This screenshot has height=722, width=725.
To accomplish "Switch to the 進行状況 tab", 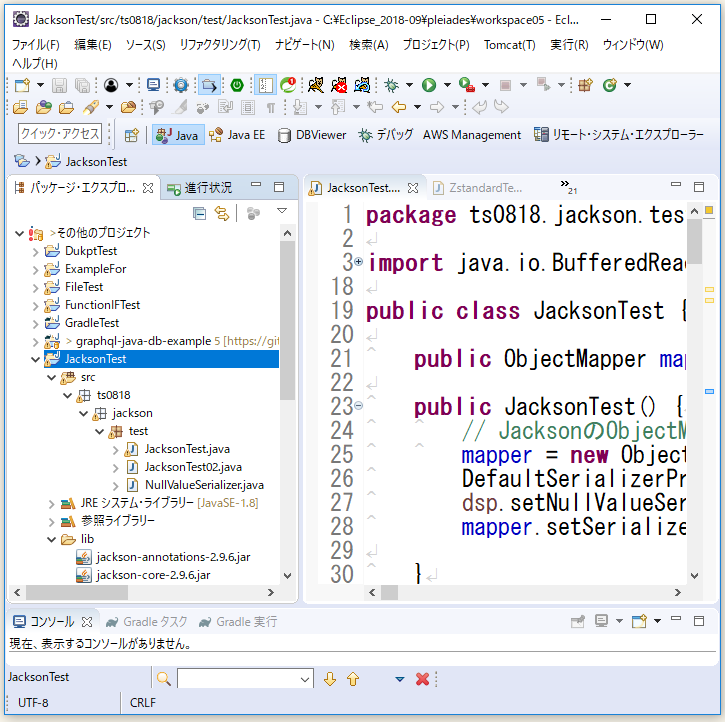I will [200, 188].
